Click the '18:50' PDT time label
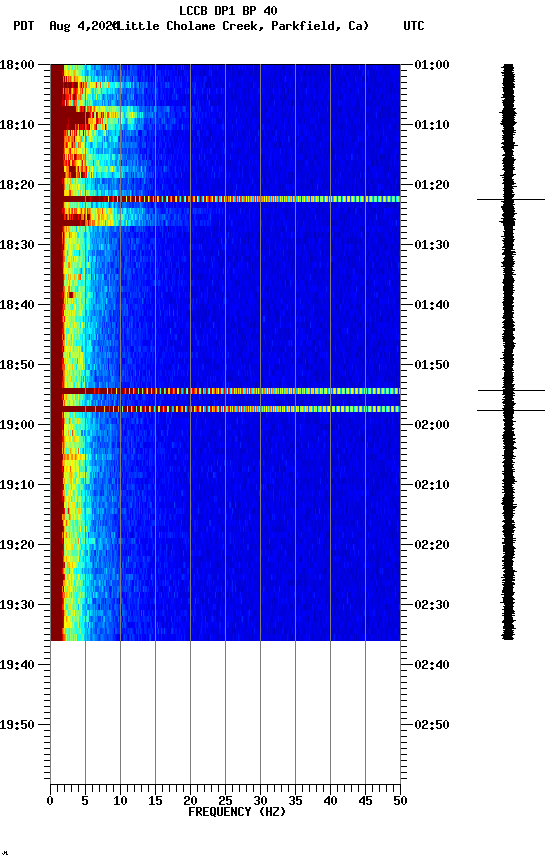Screen dimensions: 552x864 (17, 365)
